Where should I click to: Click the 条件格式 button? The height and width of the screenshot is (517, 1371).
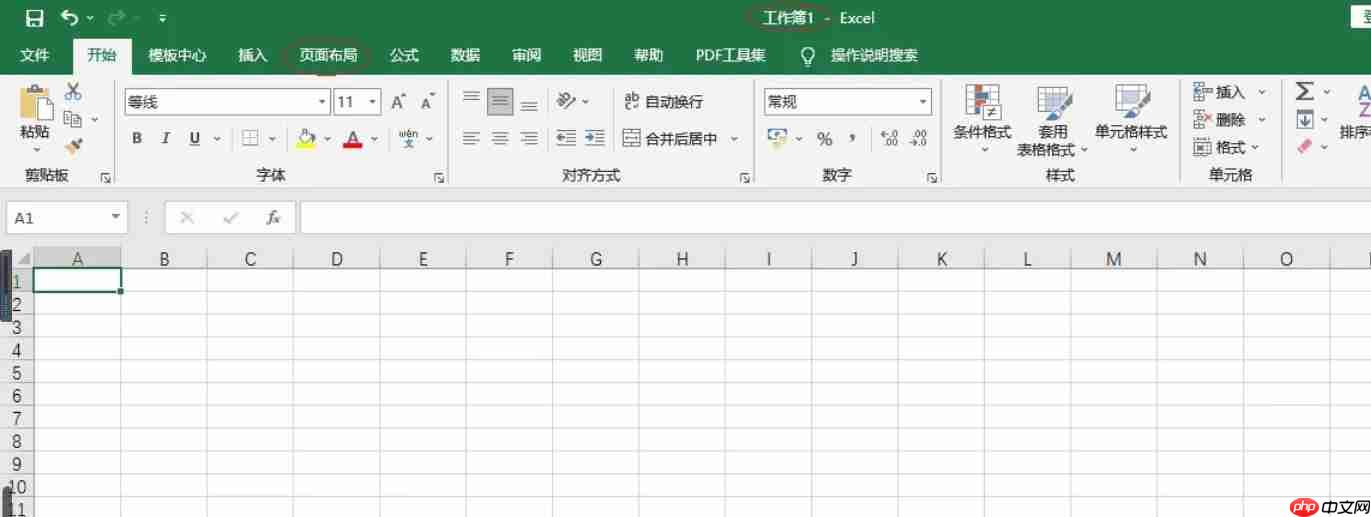982,118
